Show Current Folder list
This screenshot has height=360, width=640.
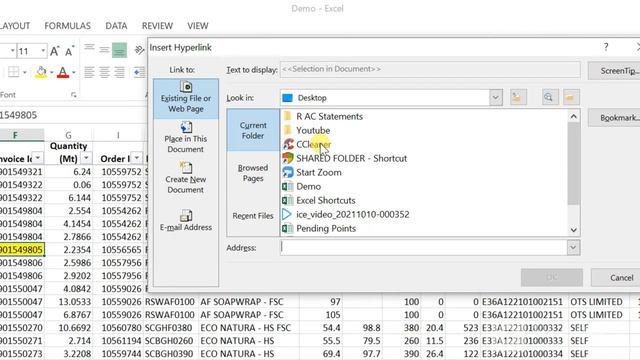[x=253, y=130]
